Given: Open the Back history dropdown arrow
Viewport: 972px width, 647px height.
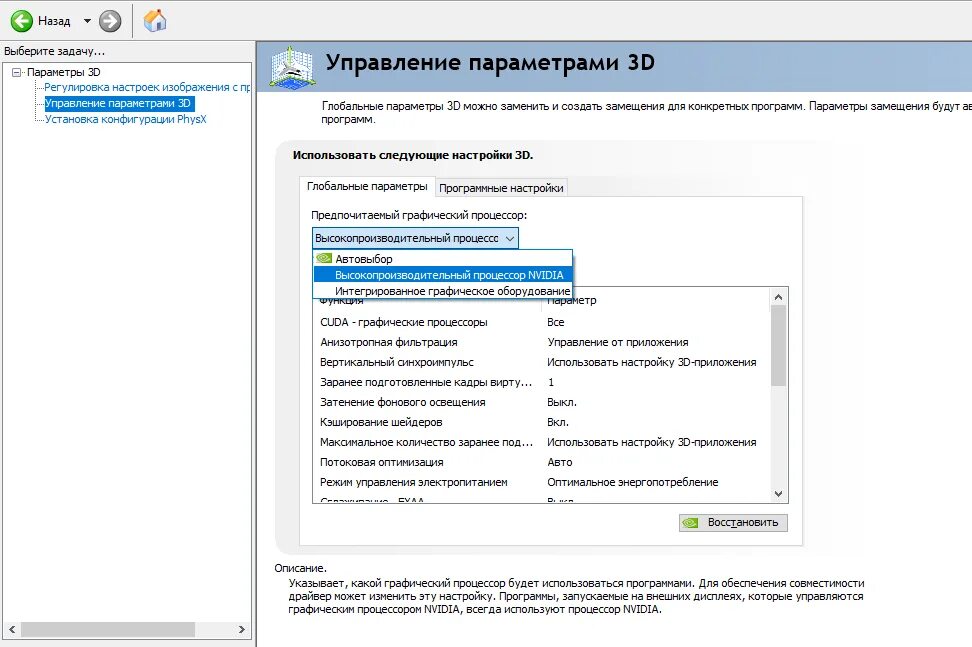Looking at the screenshot, I should coord(87,21).
